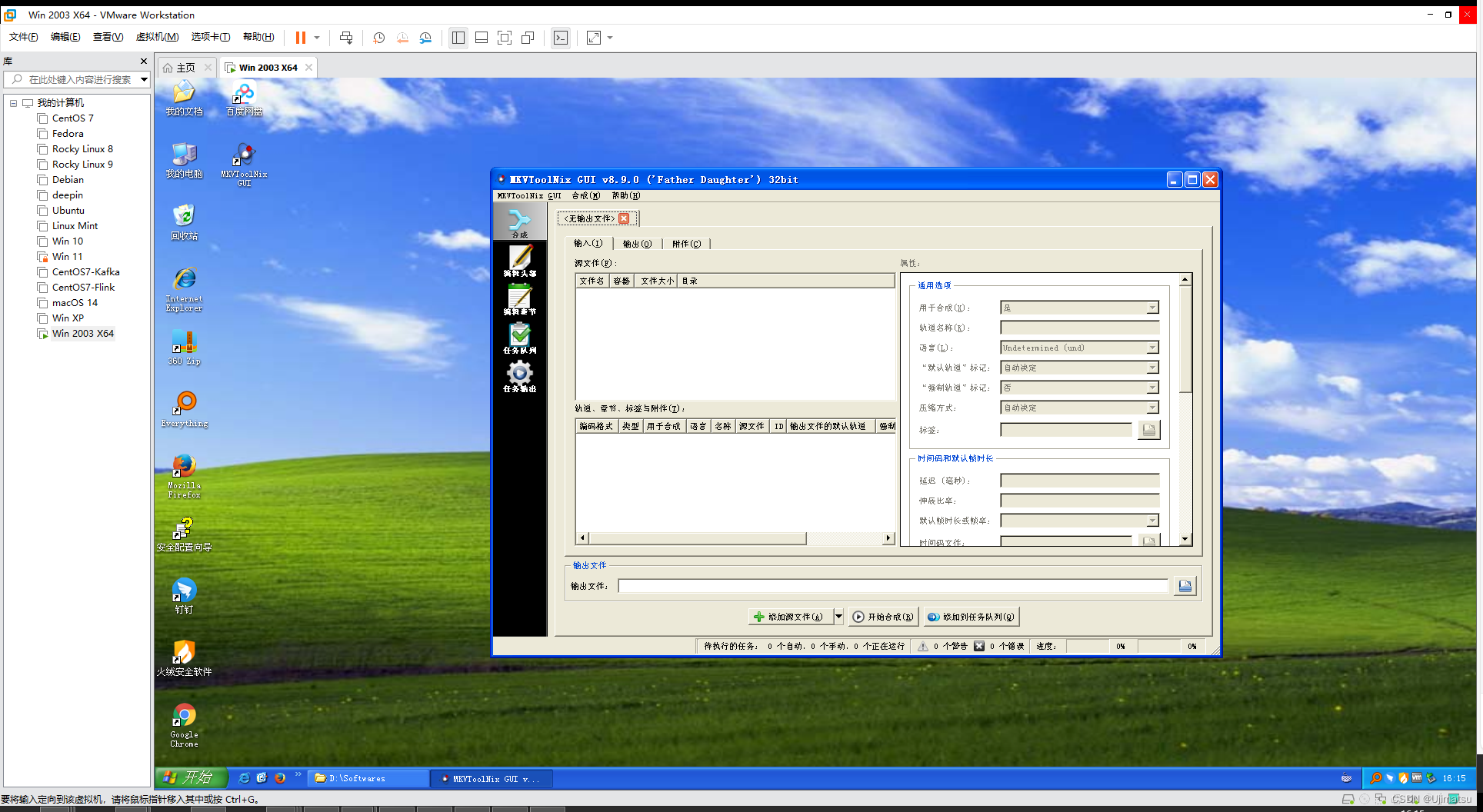Collapse 我的计算机 tree node
Image resolution: width=1483 pixels, height=812 pixels.
coord(13,102)
